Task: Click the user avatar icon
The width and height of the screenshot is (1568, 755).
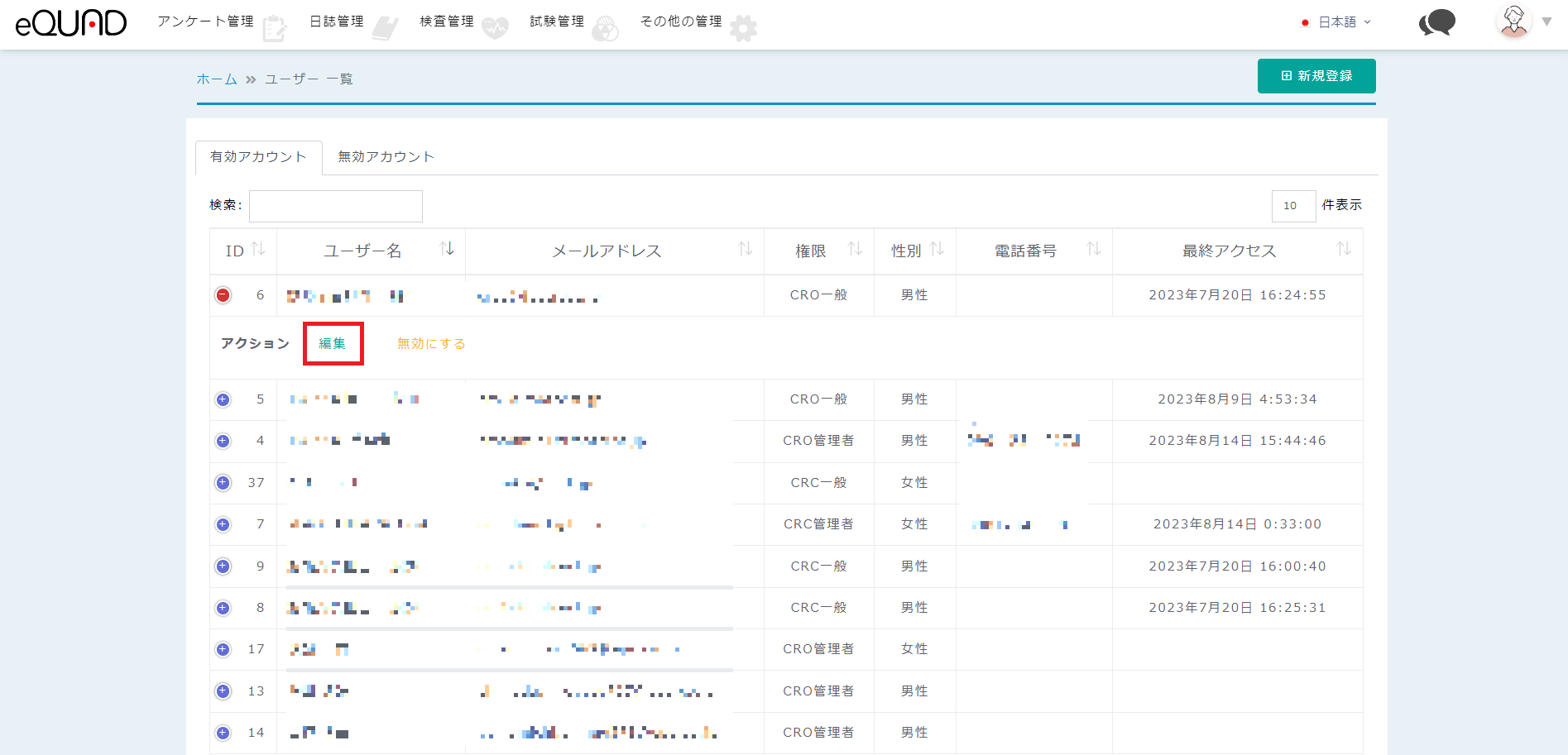Action: pos(1514,22)
